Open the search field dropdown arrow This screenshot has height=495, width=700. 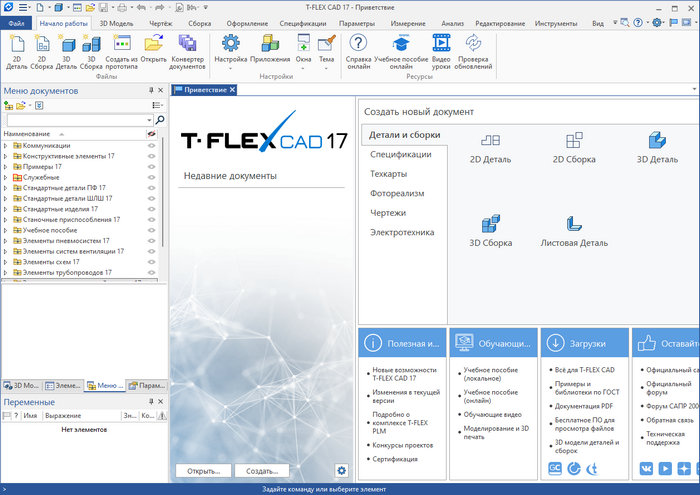point(149,120)
